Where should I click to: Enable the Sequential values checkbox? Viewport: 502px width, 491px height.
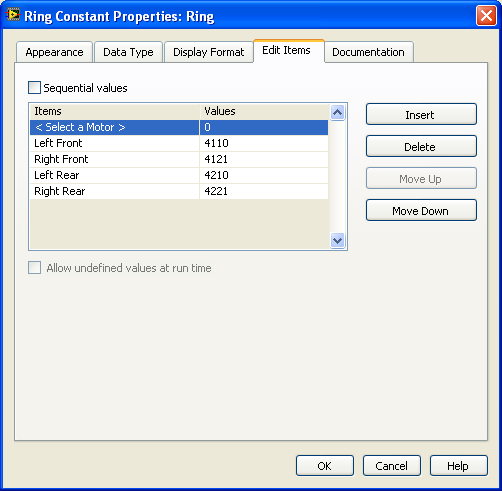pyautogui.click(x=34, y=88)
